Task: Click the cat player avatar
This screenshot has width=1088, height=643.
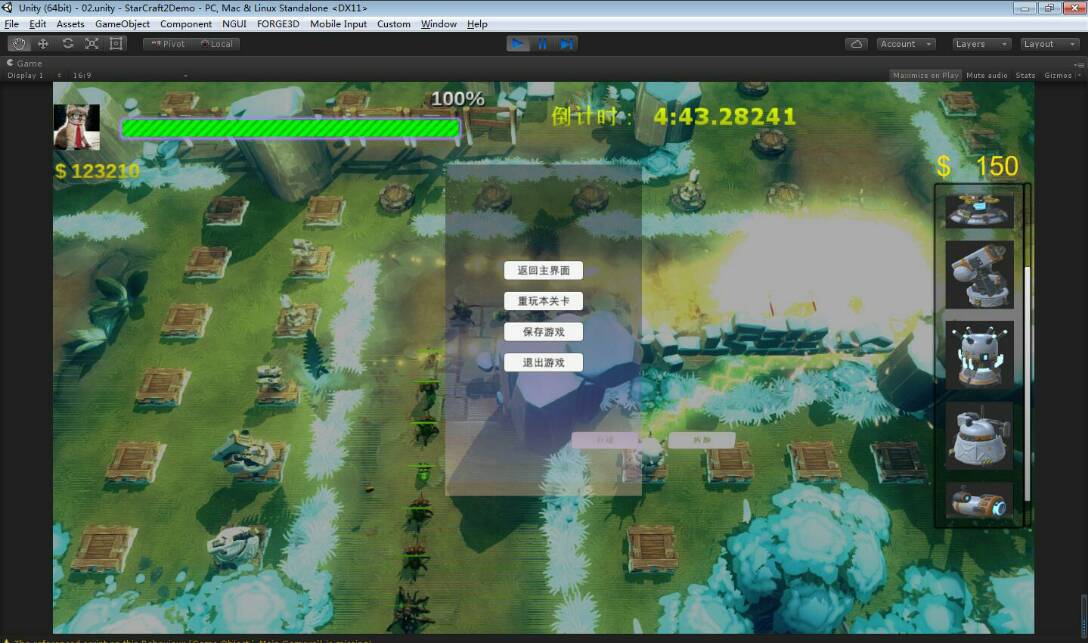Action: (76, 127)
